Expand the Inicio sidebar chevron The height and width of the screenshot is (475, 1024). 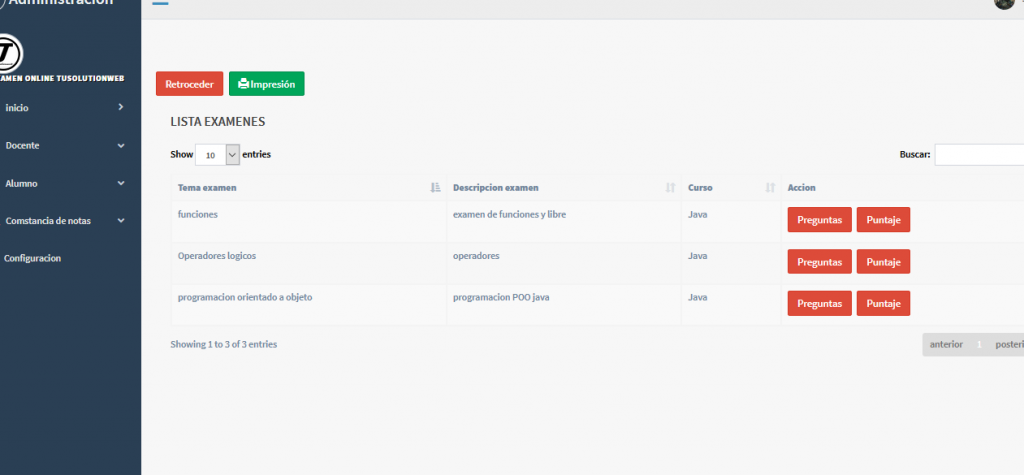[x=120, y=107]
